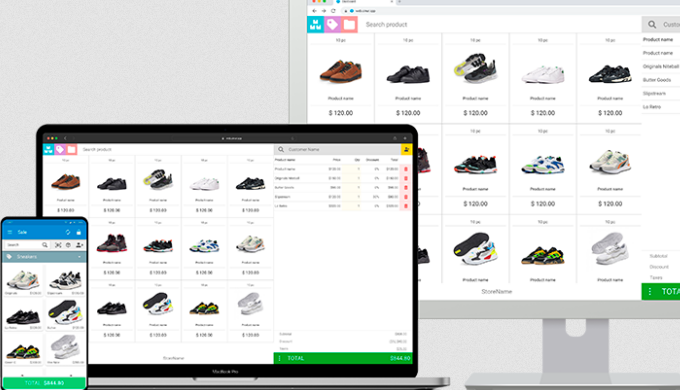Delete the Originals Niteball row on laptop
680x390 pixels.
tap(406, 178)
